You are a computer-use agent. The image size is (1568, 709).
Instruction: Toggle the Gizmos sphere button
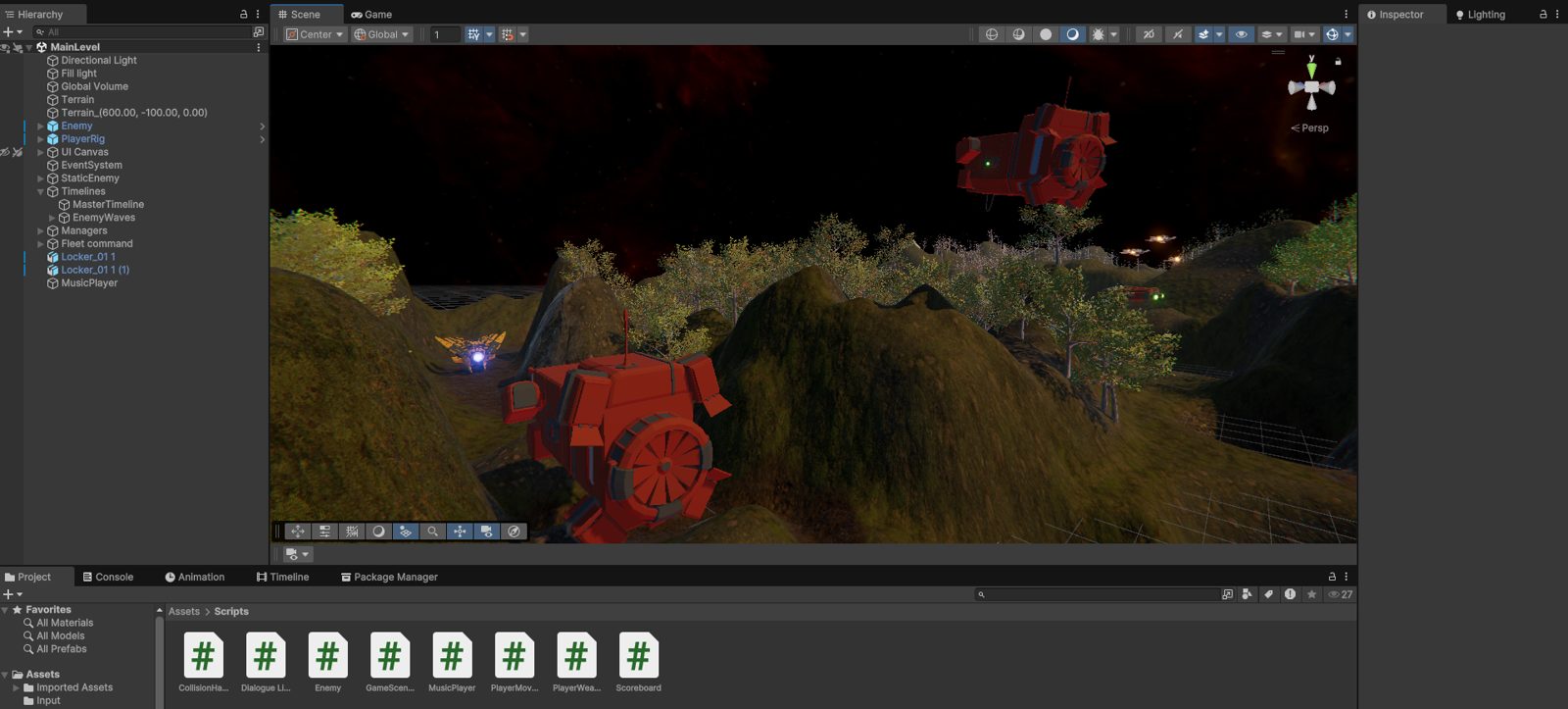[x=1332, y=34]
